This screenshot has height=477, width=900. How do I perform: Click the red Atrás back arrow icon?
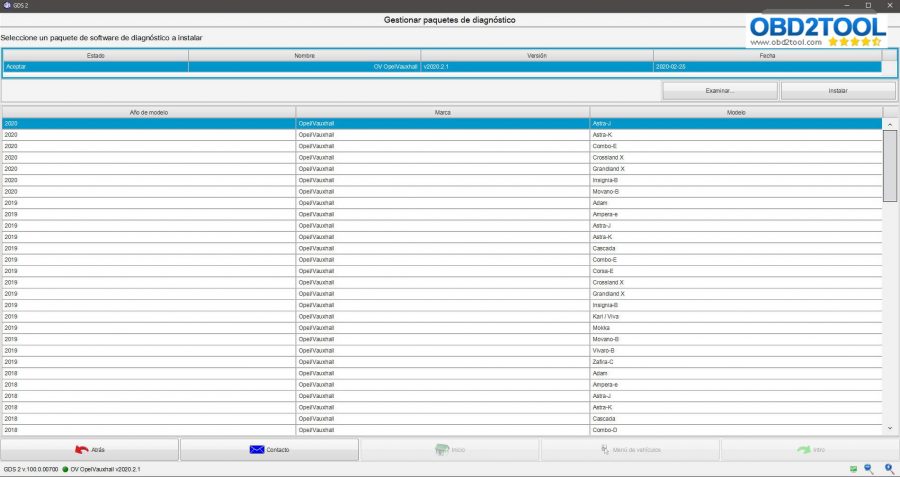[82, 450]
